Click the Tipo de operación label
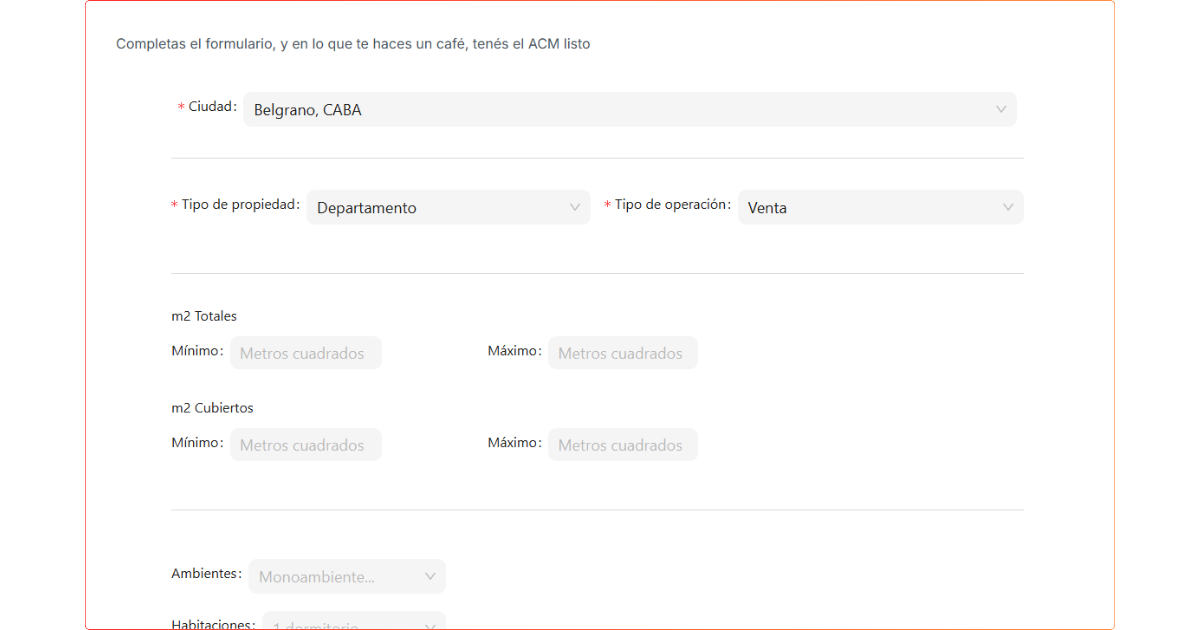Viewport: 1200px width, 630px height. [x=672, y=205]
